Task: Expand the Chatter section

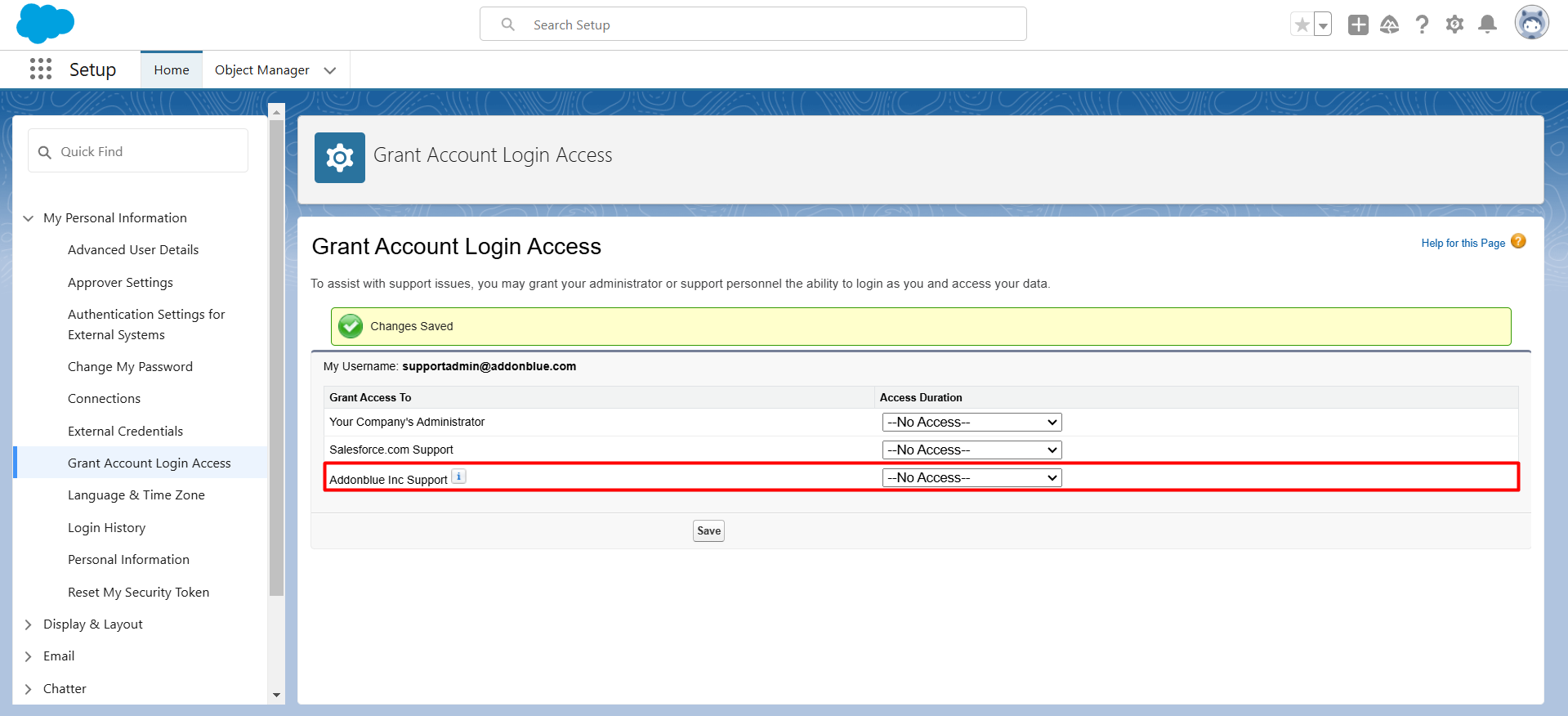Action: pyautogui.click(x=29, y=689)
